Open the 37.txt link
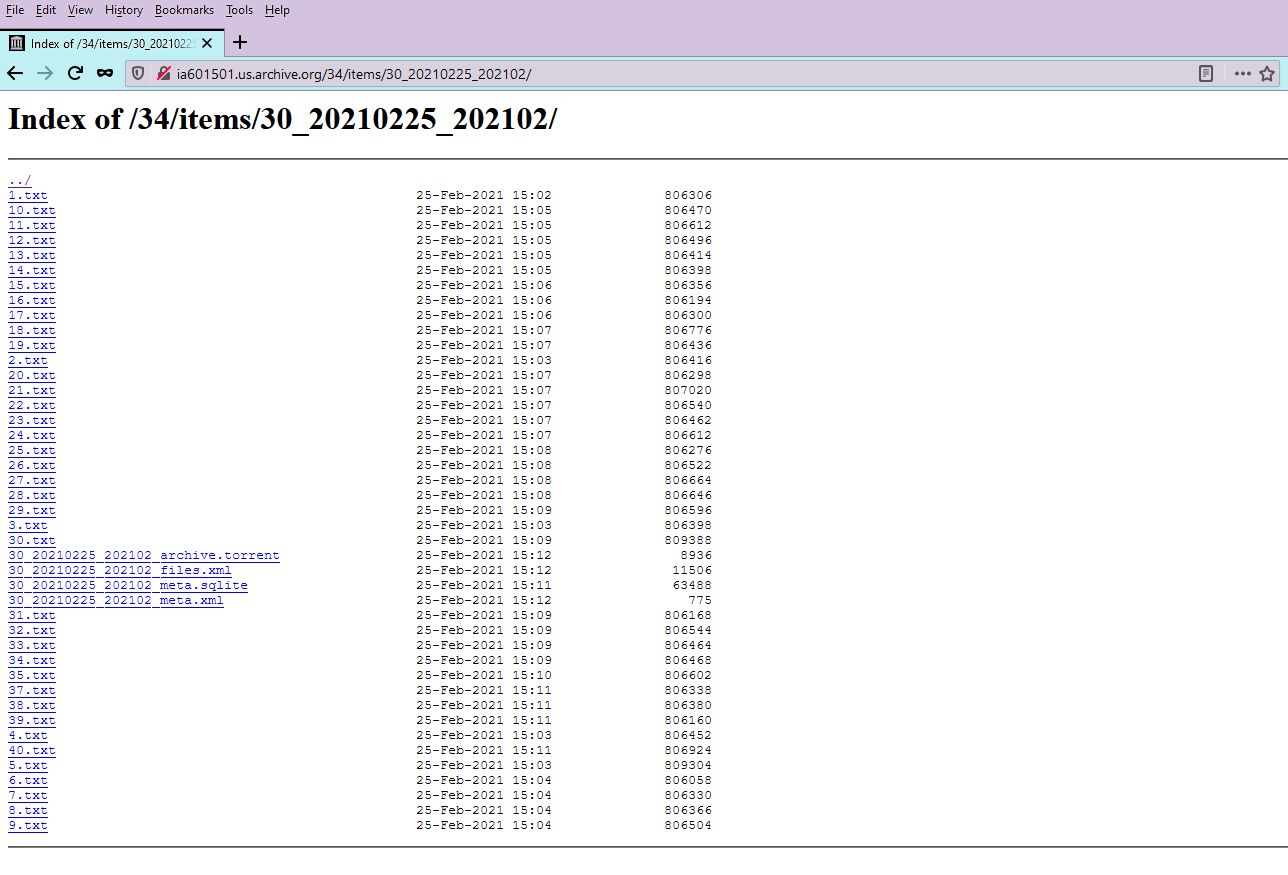The height and width of the screenshot is (875, 1288). [32, 690]
